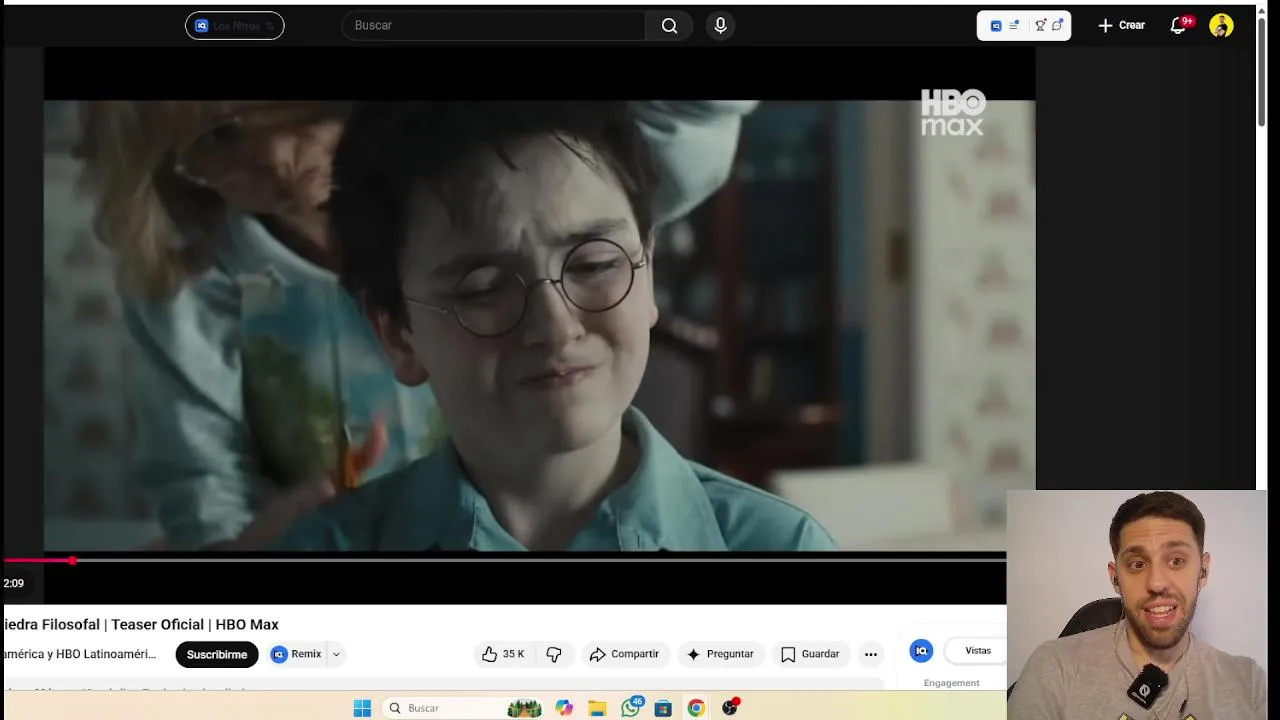Open the vidIQ trophy icon
The width and height of the screenshot is (1280, 720).
coord(1041,26)
